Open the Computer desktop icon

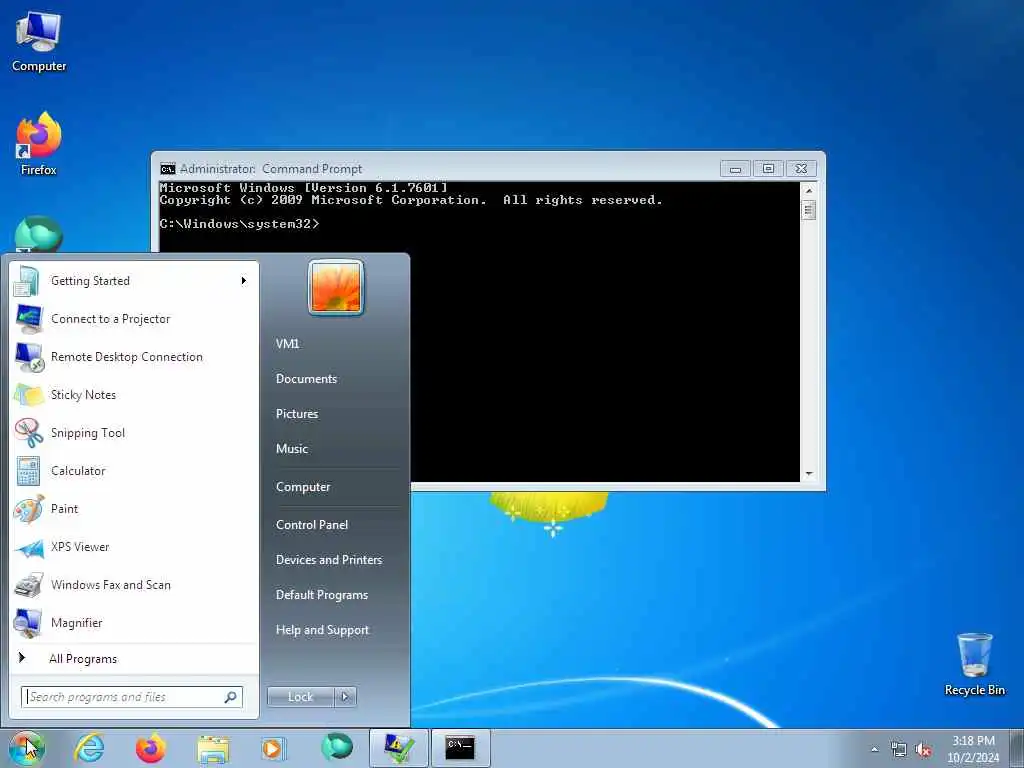coord(39,40)
